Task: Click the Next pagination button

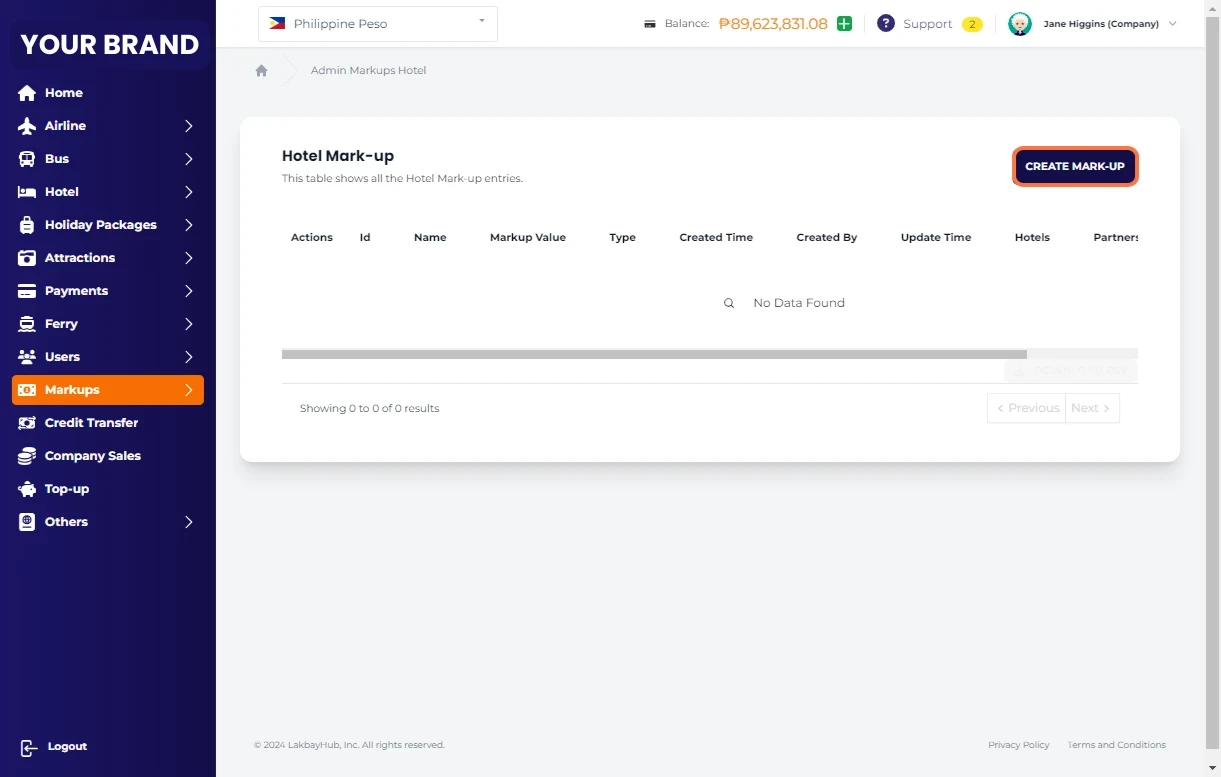Action: [x=1091, y=408]
